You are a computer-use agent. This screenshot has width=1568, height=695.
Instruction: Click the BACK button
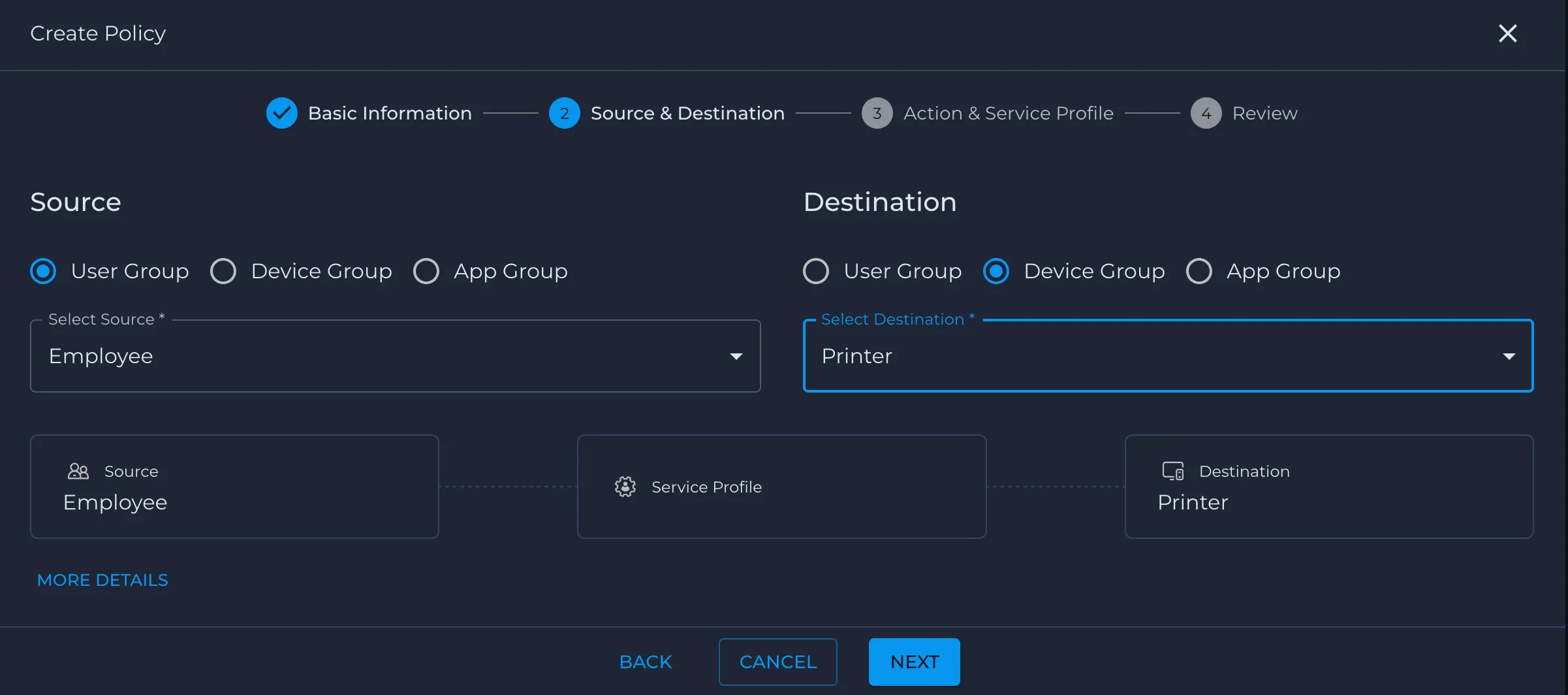(x=646, y=662)
